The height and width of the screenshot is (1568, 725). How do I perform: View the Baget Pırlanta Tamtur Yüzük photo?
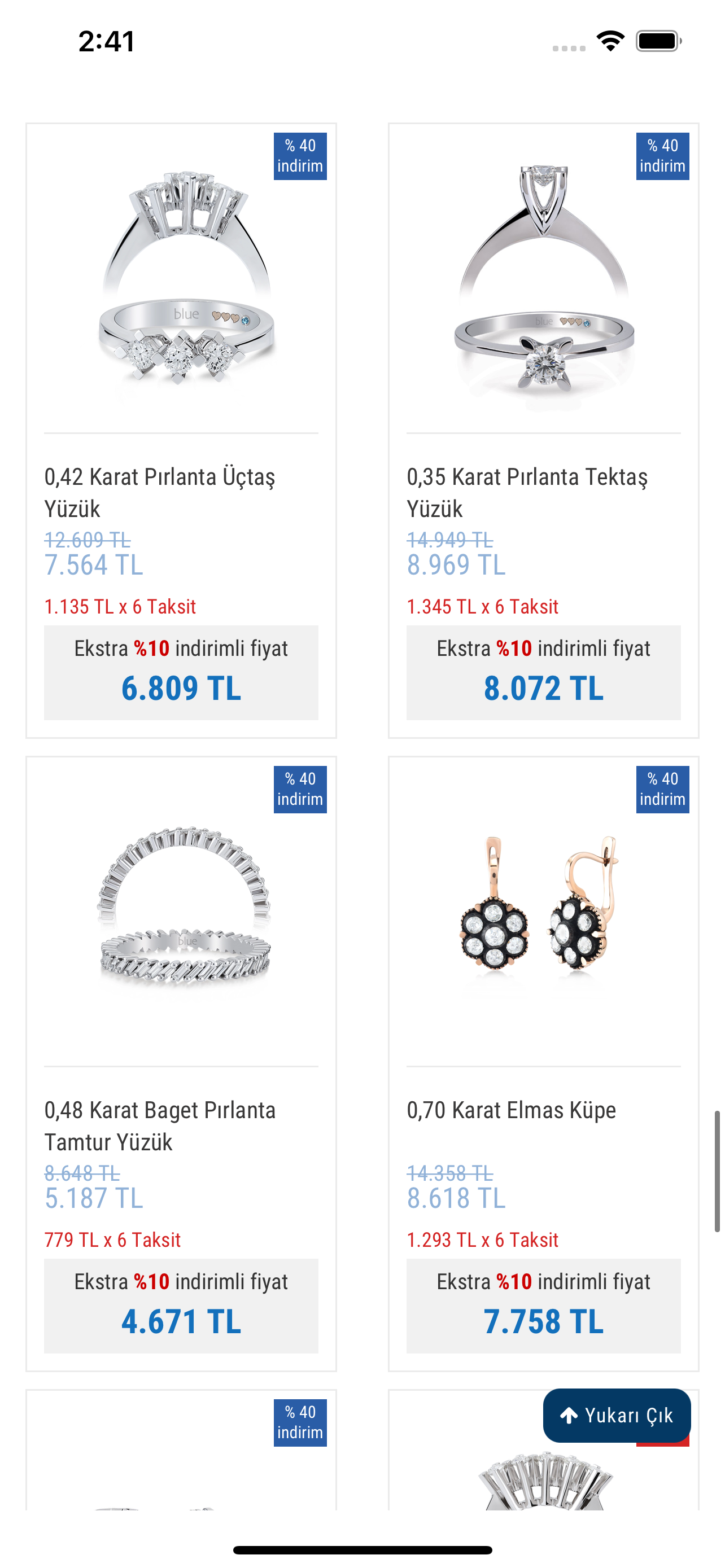(x=181, y=907)
